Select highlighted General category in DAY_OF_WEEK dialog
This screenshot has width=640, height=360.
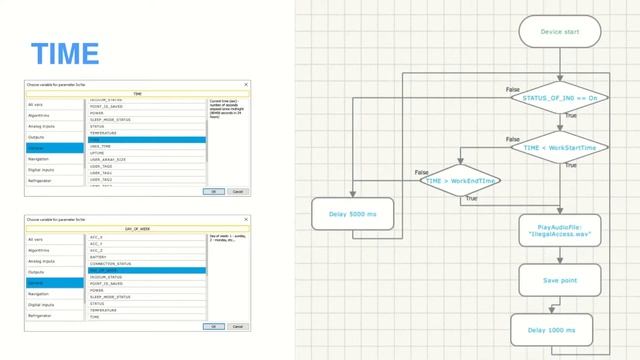tap(55, 283)
